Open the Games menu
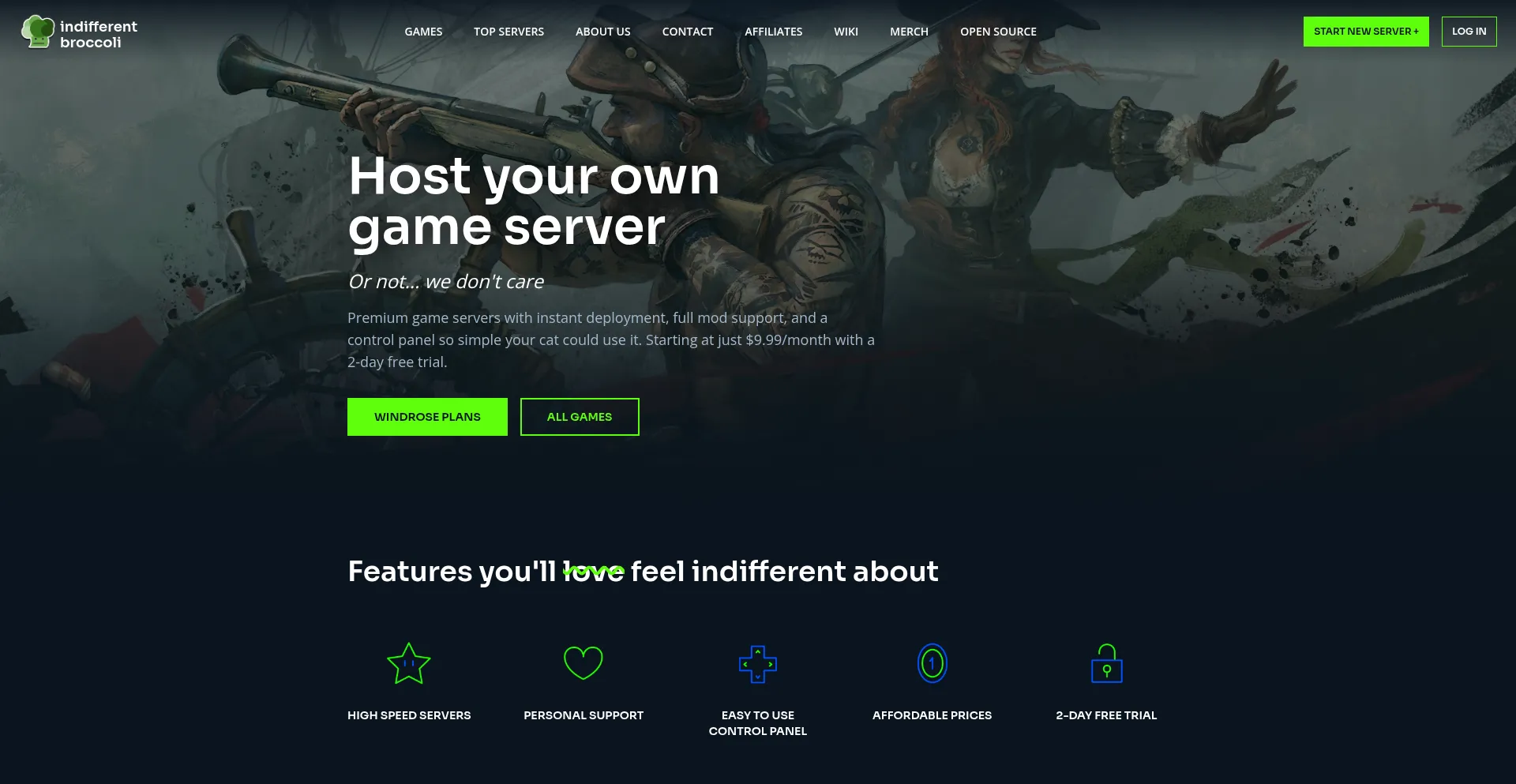The image size is (1516, 784). pyautogui.click(x=423, y=32)
